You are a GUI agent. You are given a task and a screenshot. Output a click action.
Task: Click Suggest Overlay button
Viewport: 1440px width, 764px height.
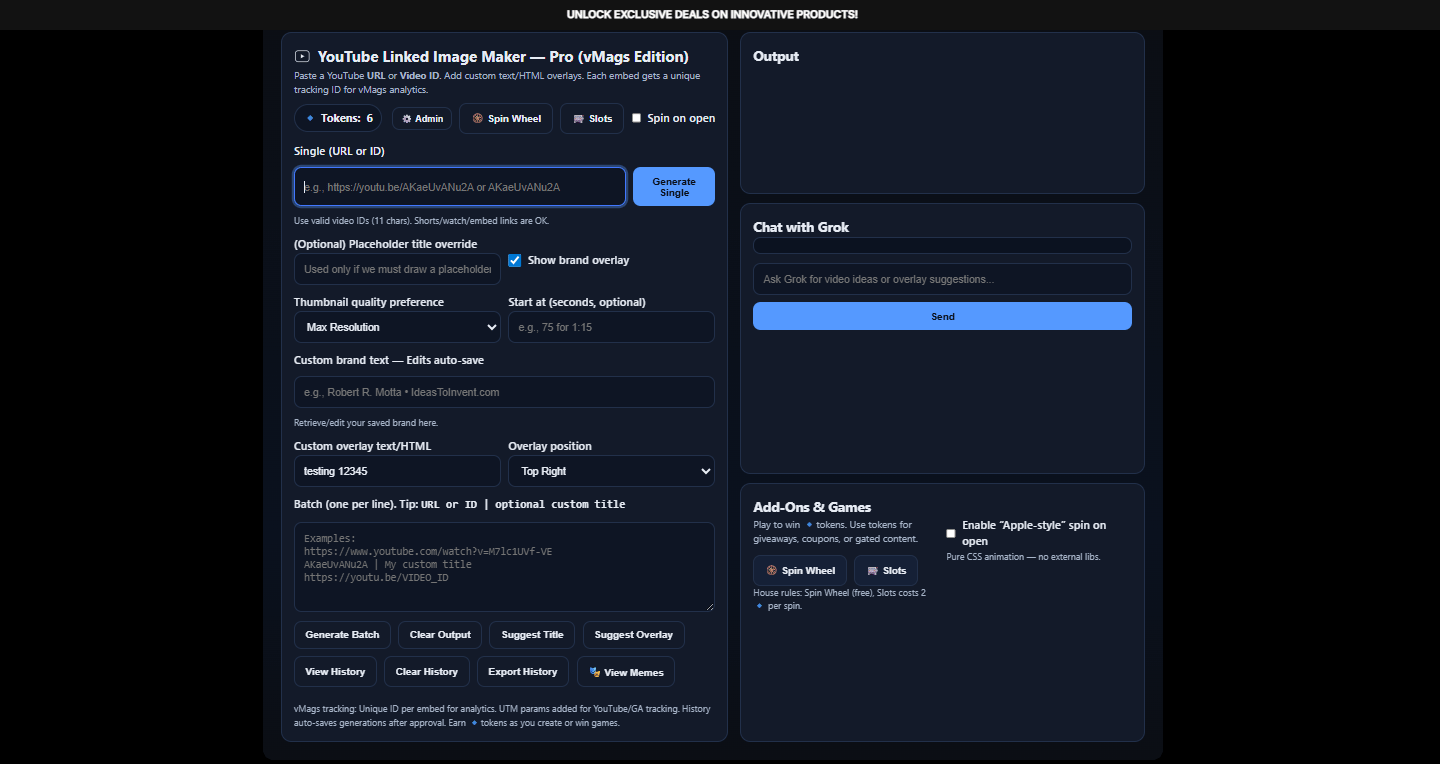(634, 635)
